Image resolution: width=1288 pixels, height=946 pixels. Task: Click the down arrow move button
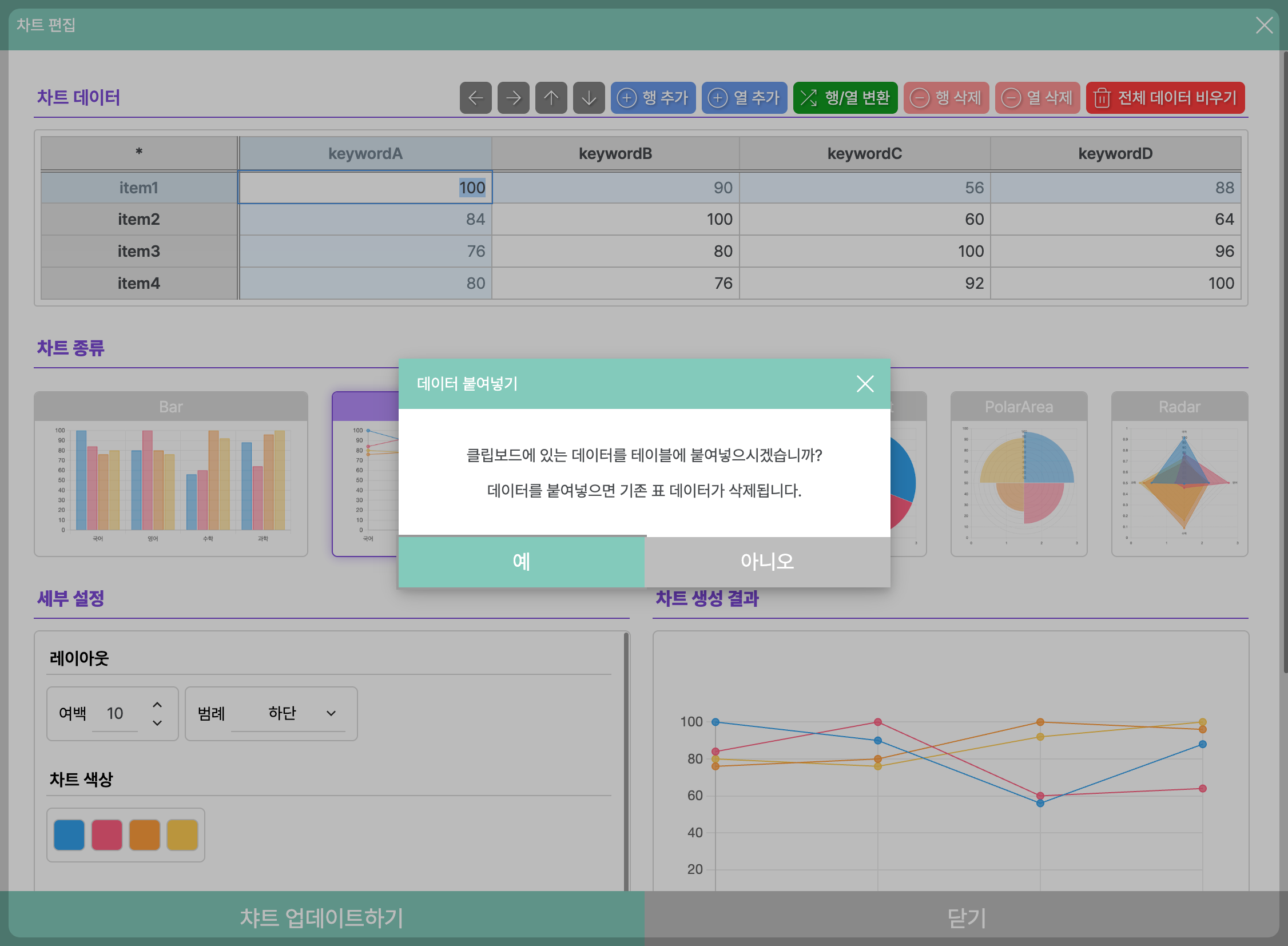click(589, 98)
